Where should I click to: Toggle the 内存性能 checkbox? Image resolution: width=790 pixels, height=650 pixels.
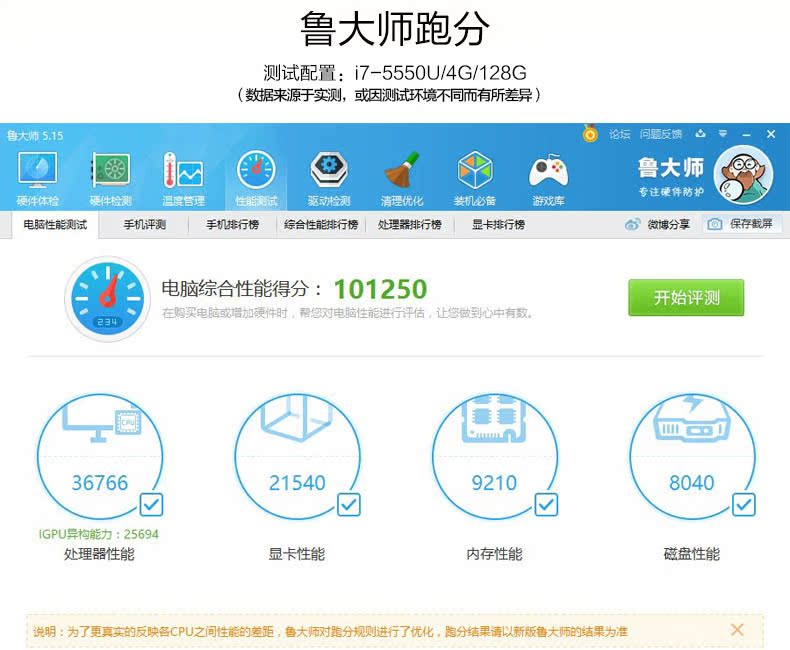546,504
